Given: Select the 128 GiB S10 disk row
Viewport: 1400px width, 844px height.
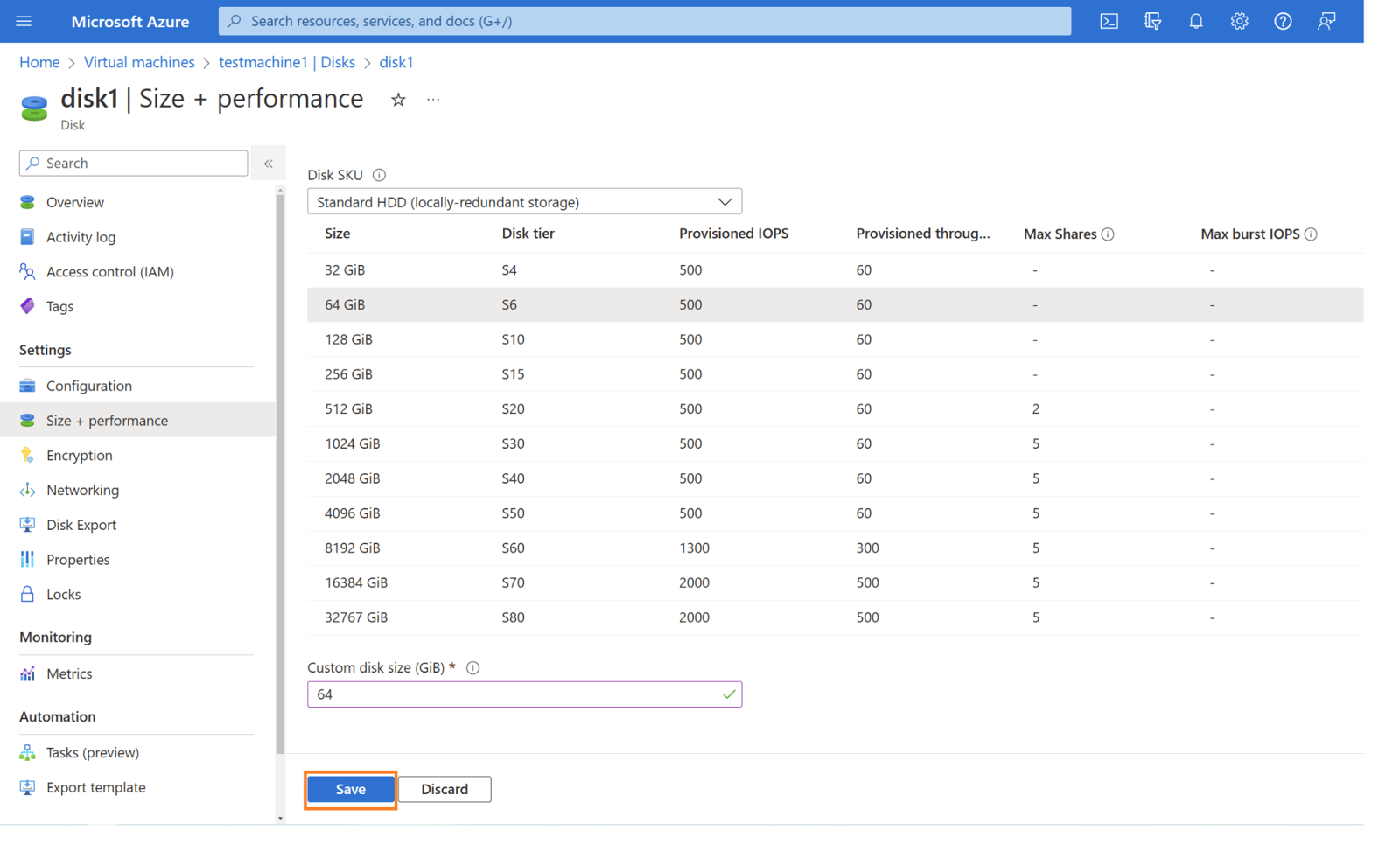Looking at the screenshot, I should (612, 339).
